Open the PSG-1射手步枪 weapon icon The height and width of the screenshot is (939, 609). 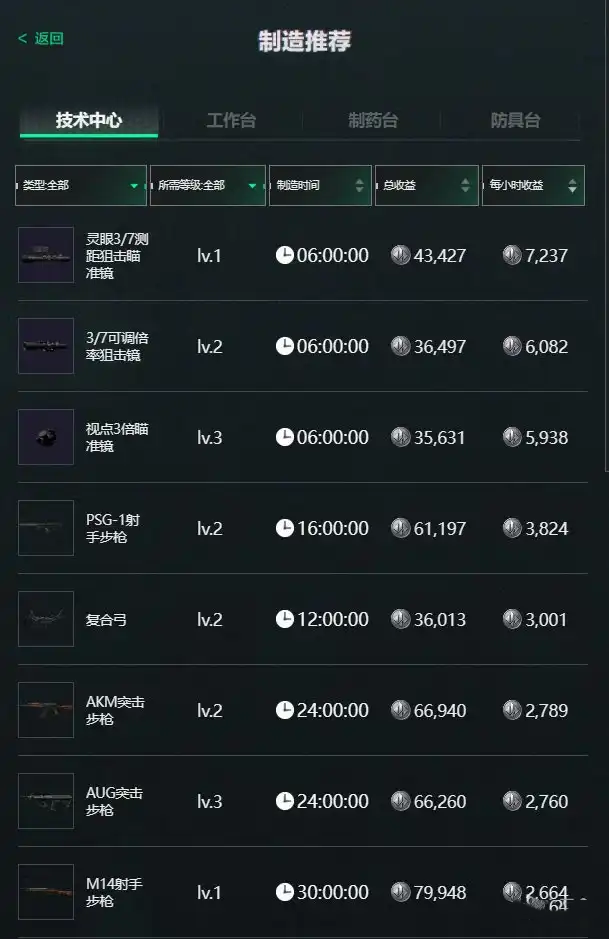[46, 528]
